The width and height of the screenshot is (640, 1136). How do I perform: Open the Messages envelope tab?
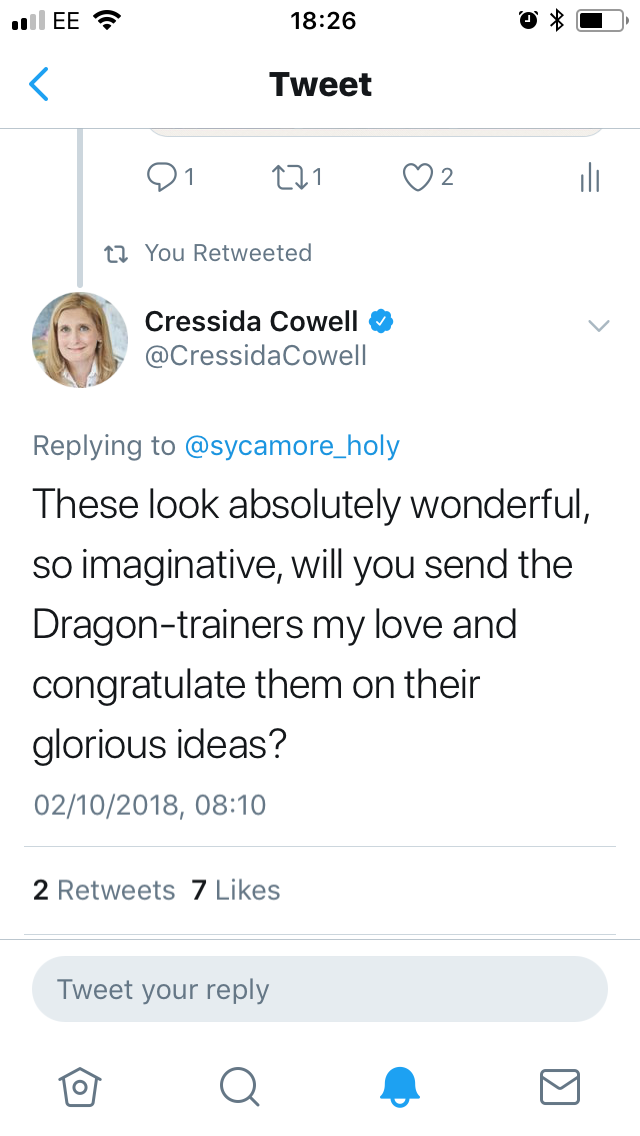560,1085
